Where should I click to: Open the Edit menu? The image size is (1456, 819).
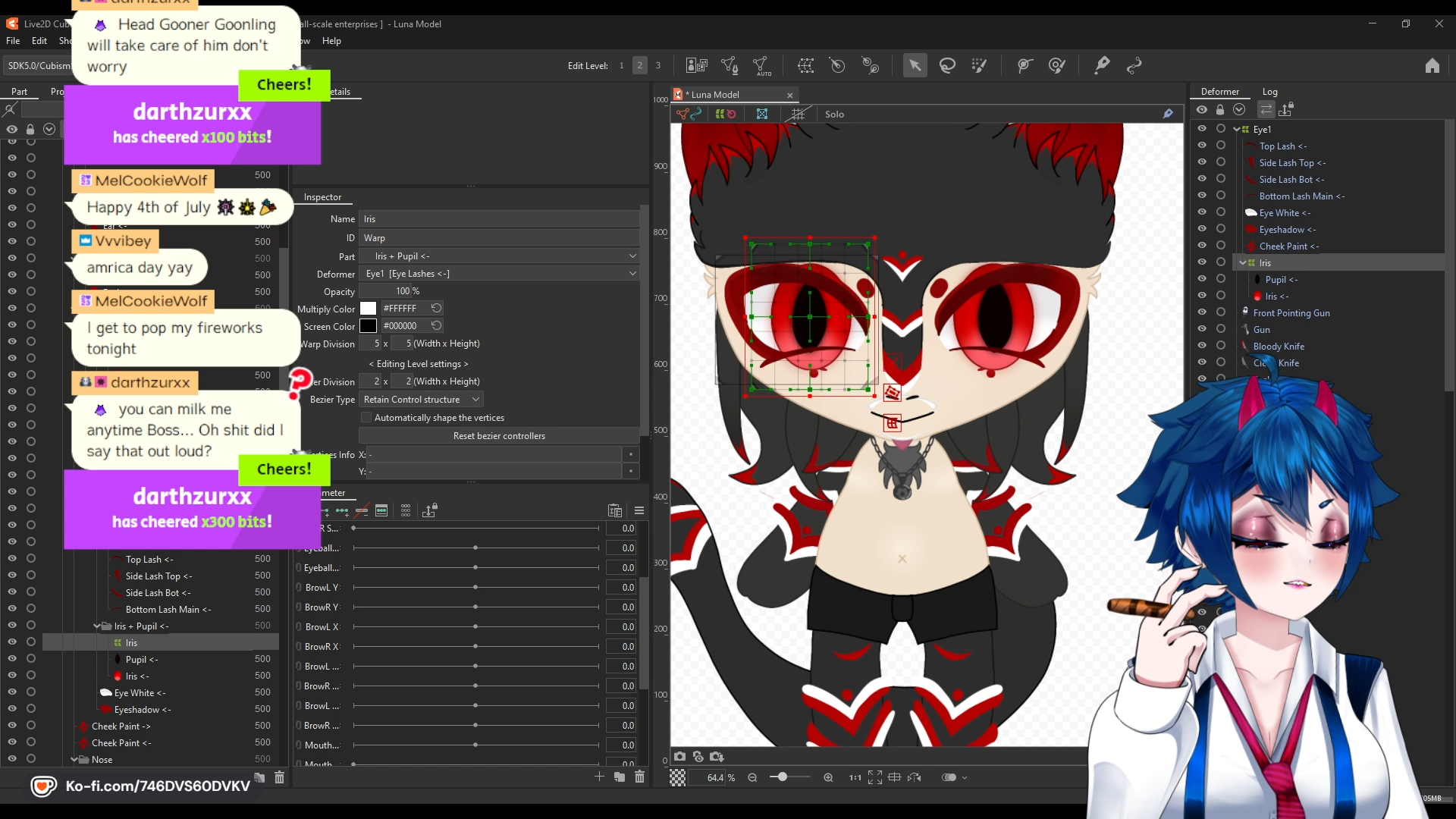[39, 41]
